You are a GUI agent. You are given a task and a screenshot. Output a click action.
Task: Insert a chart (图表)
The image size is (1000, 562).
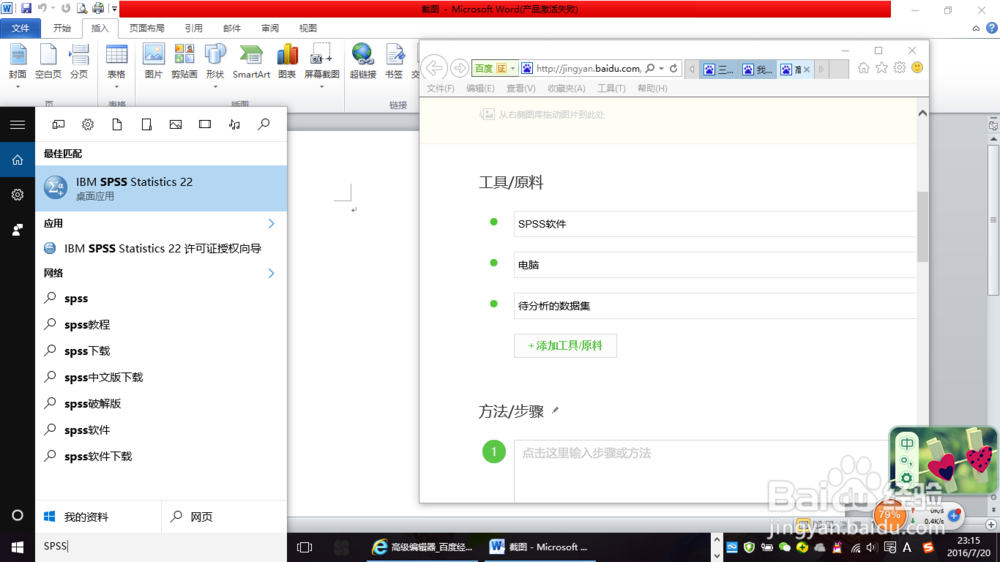coord(287,62)
